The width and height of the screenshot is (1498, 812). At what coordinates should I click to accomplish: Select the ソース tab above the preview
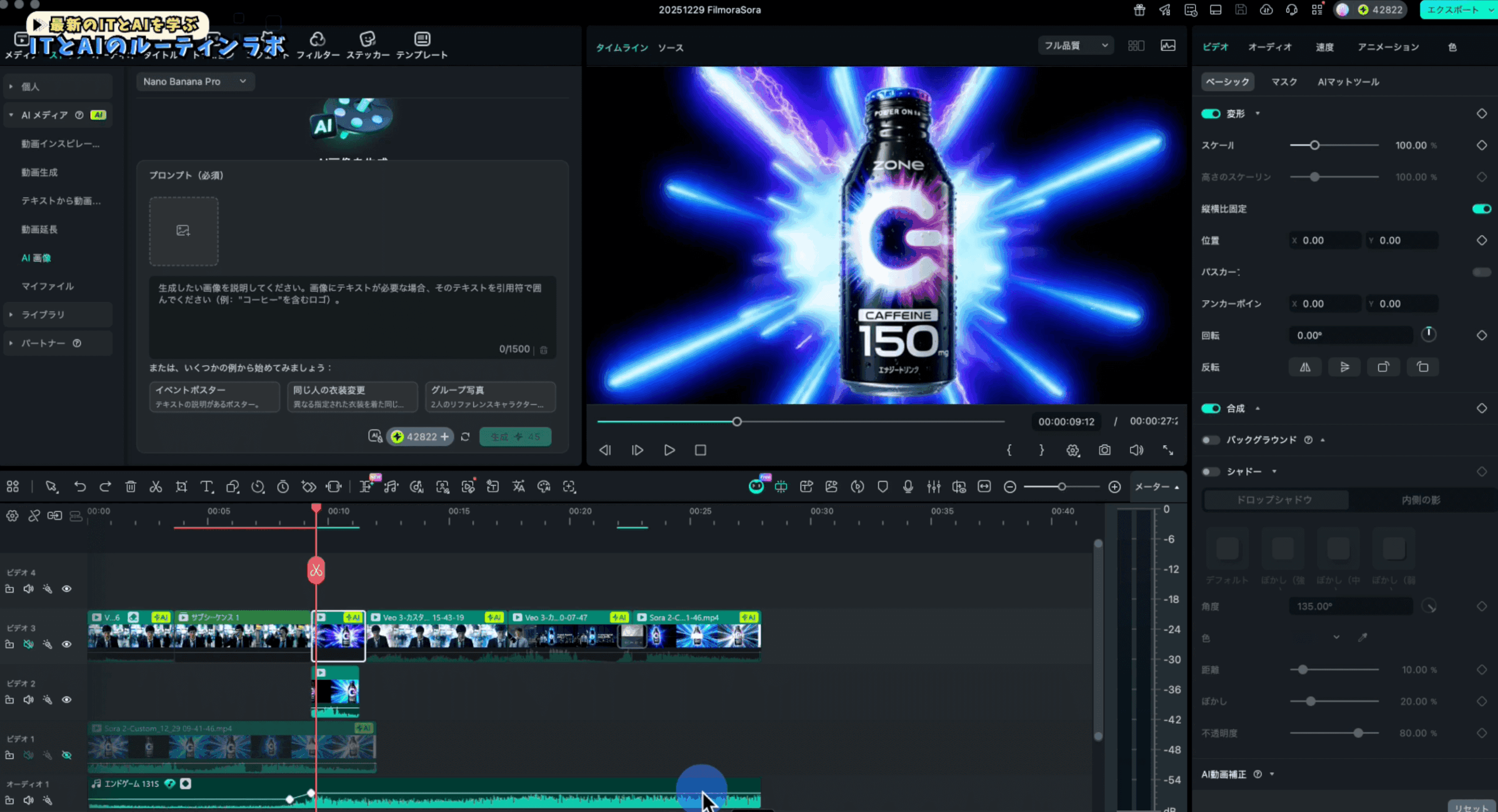point(670,48)
